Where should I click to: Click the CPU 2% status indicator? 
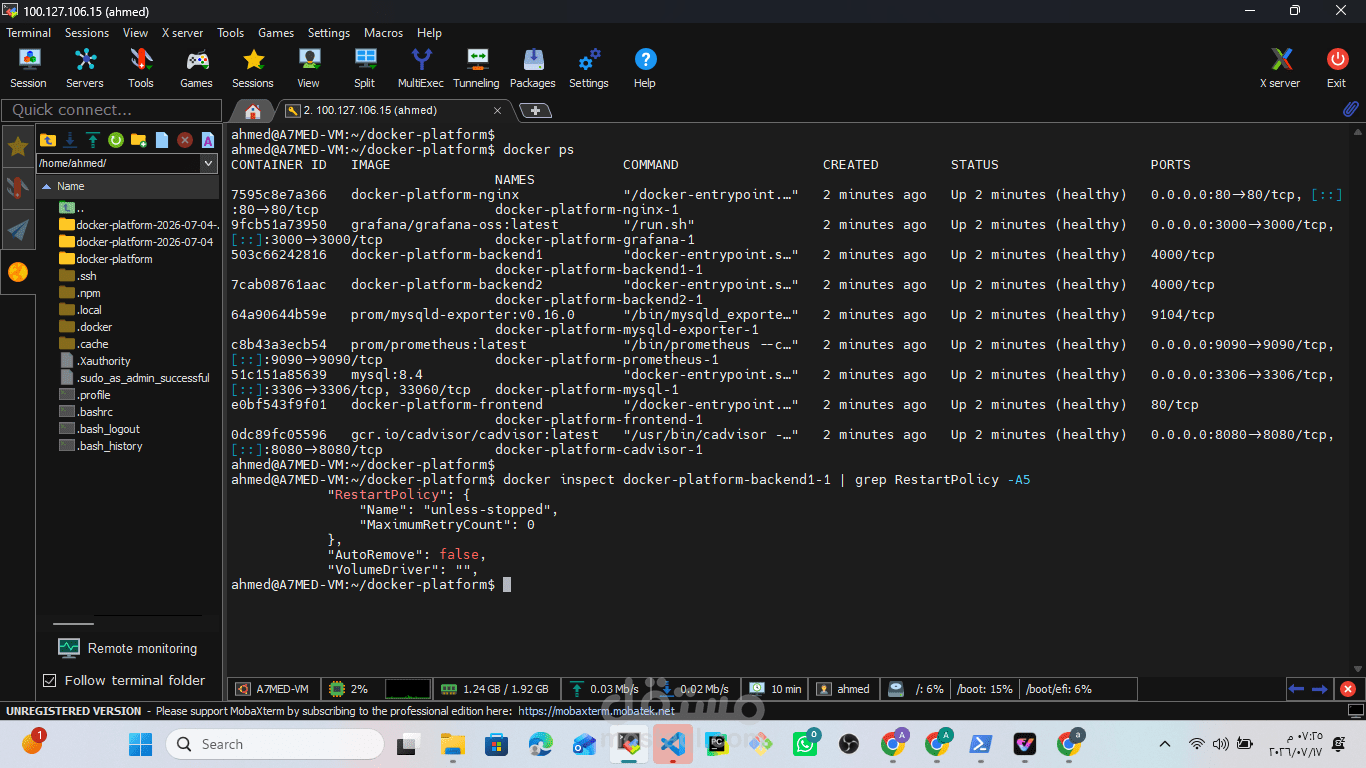tap(350, 689)
